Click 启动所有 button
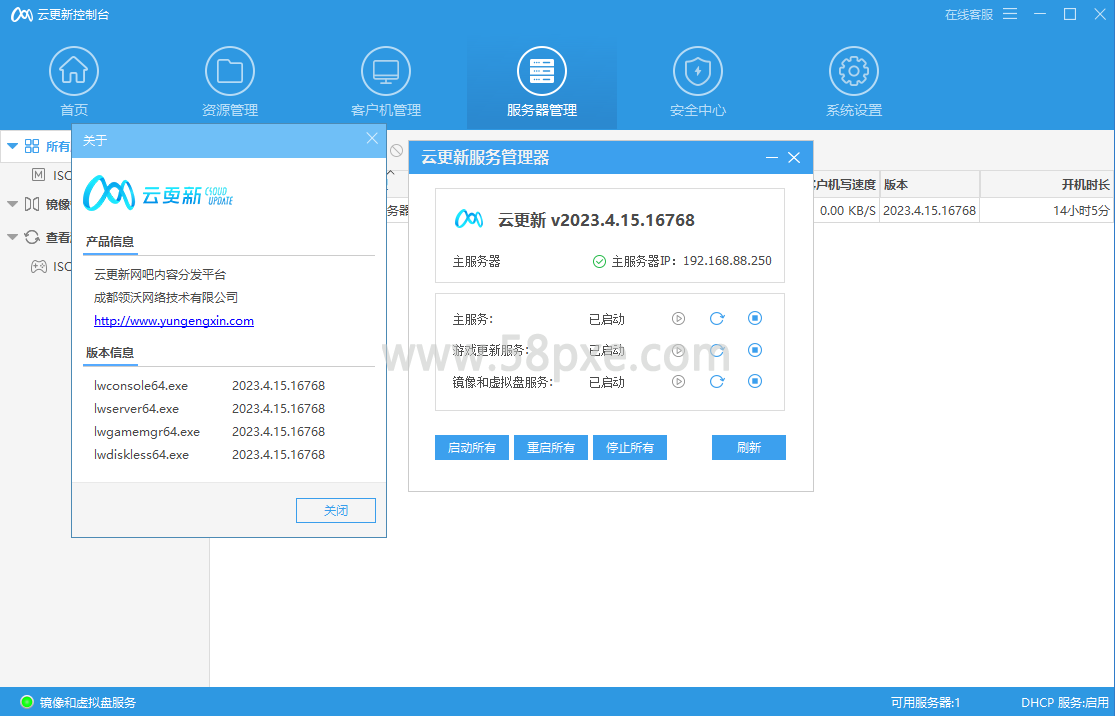The width and height of the screenshot is (1115, 716). [x=471, y=447]
